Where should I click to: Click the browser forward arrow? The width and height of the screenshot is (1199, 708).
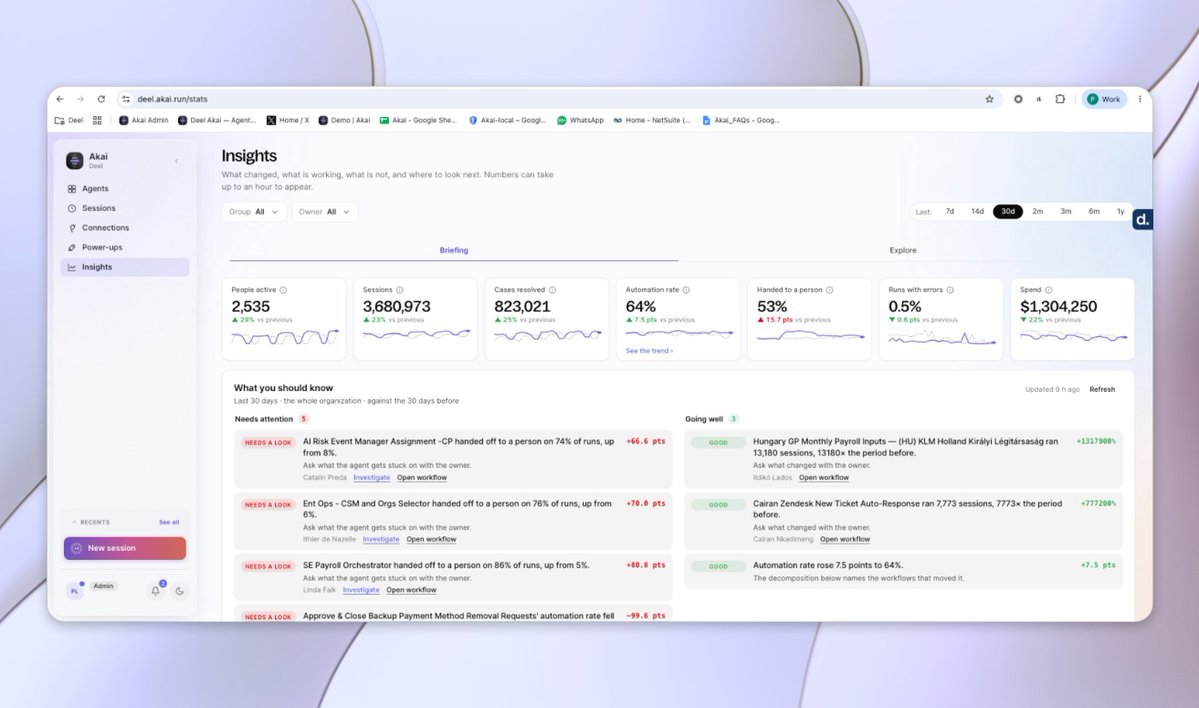click(80, 99)
